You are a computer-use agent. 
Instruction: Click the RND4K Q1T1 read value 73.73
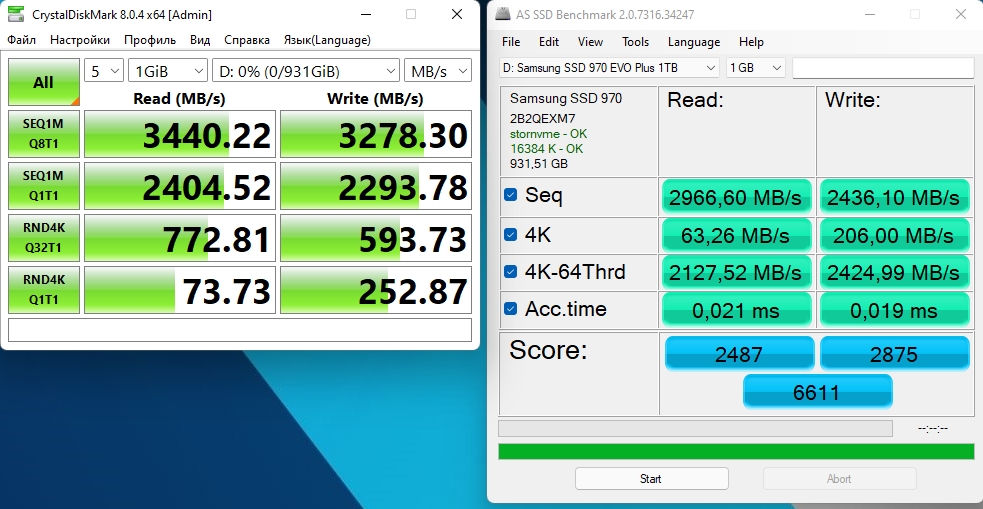point(180,290)
